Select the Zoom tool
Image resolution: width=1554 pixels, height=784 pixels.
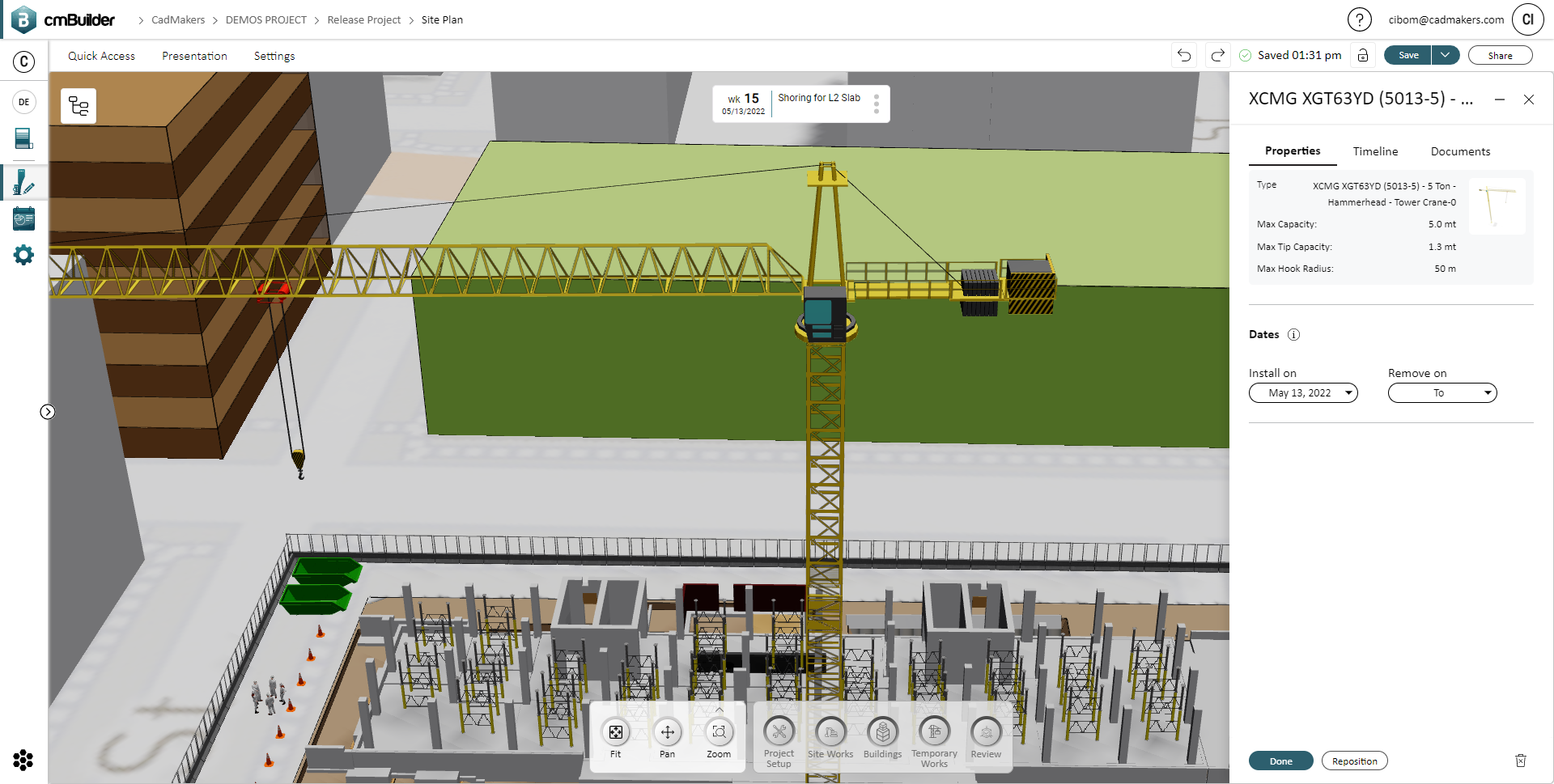click(719, 738)
